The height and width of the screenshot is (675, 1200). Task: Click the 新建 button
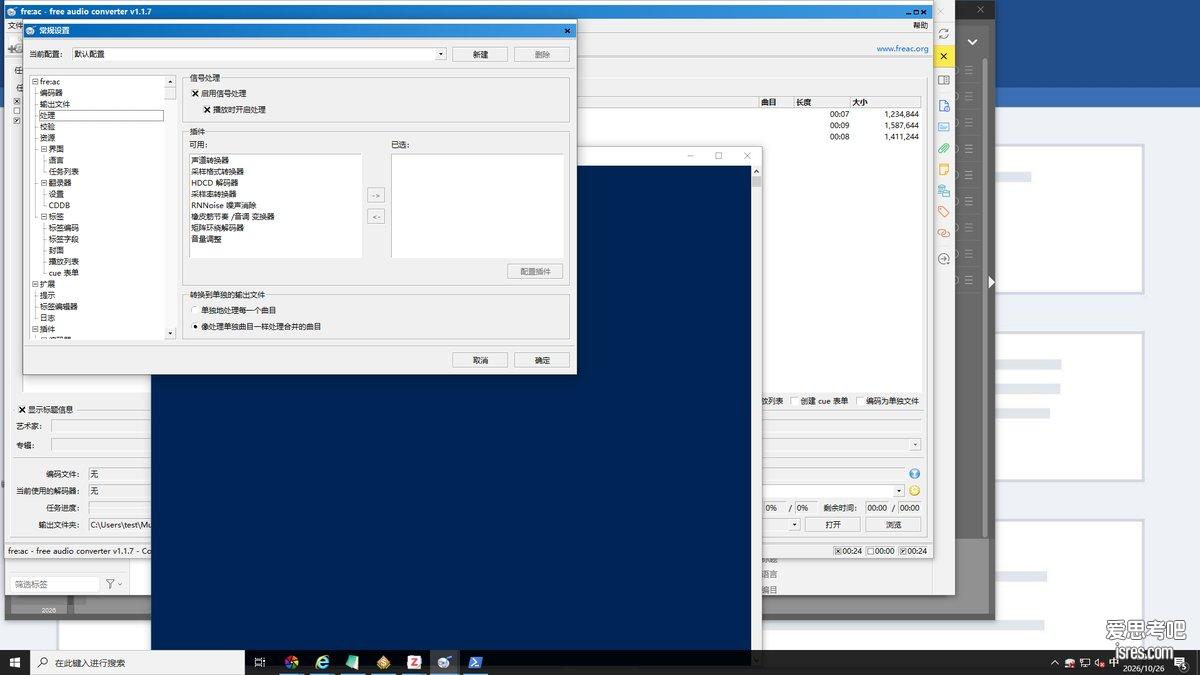480,54
